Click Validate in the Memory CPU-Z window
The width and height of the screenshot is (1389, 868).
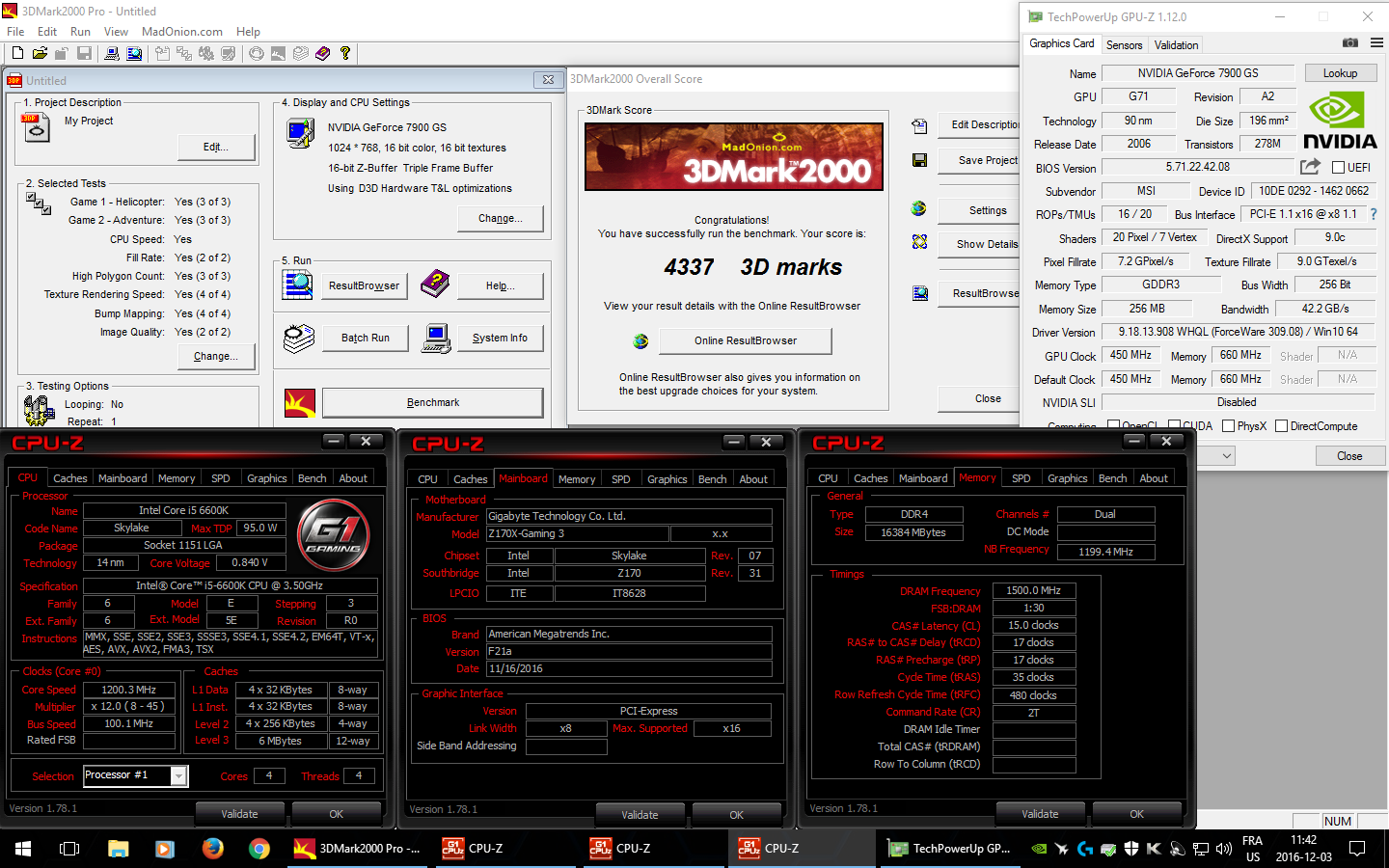click(x=1040, y=814)
